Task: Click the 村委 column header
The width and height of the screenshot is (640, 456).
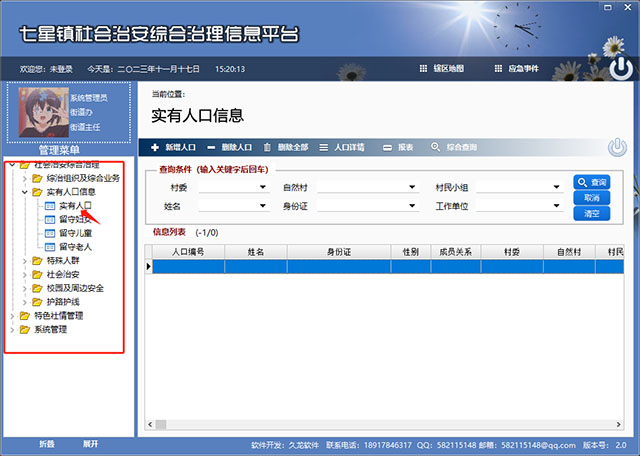Action: (512, 252)
